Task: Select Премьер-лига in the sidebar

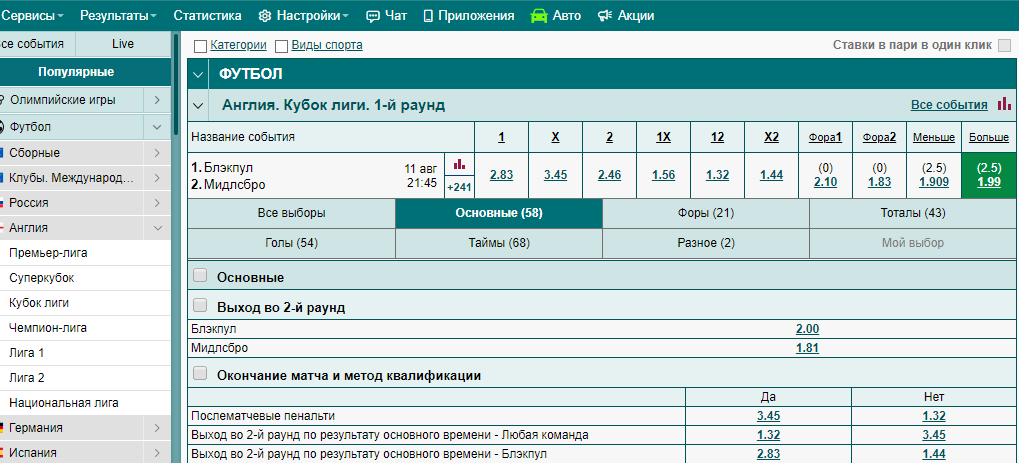Action: (x=48, y=253)
